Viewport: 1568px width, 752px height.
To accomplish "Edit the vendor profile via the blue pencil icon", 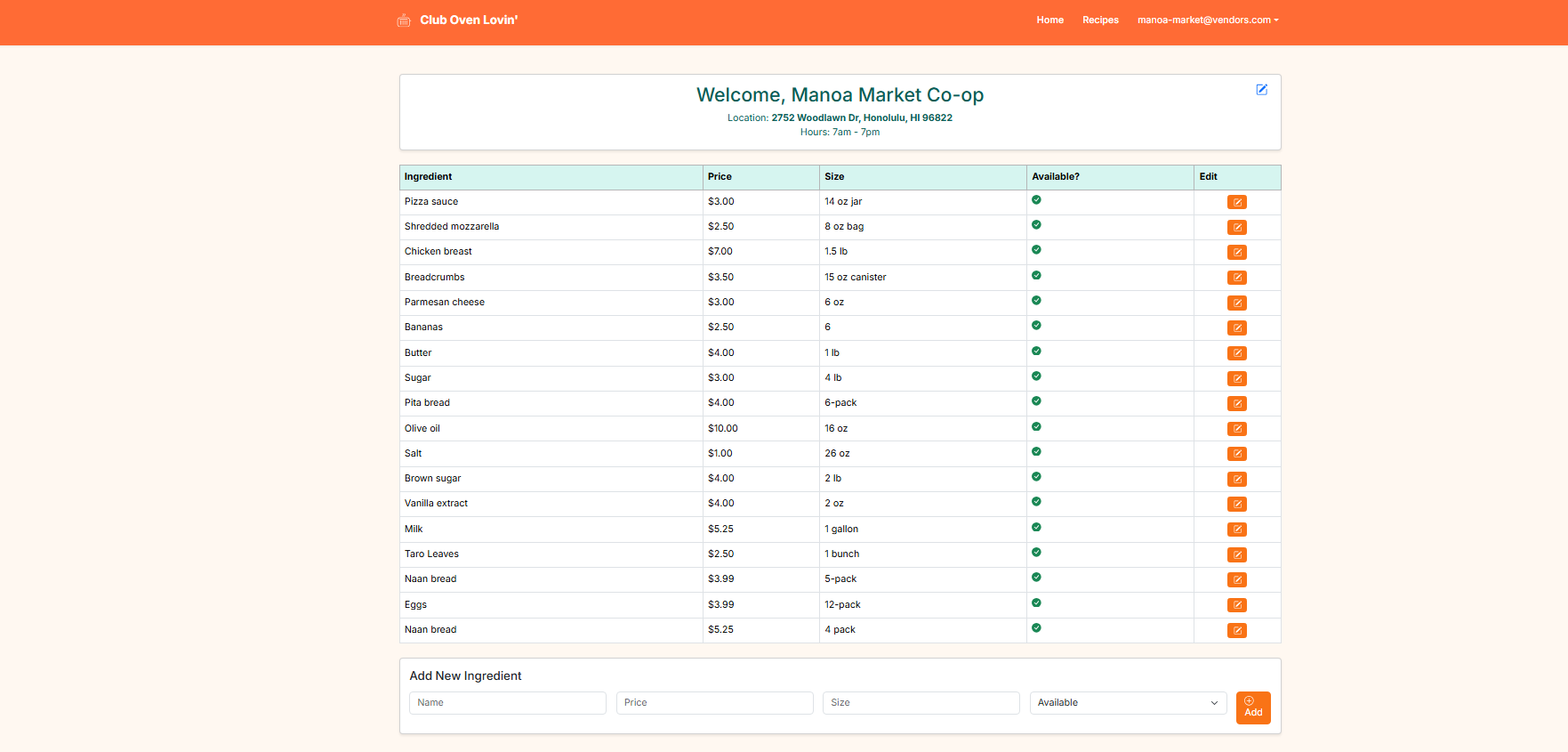I will tap(1261, 90).
